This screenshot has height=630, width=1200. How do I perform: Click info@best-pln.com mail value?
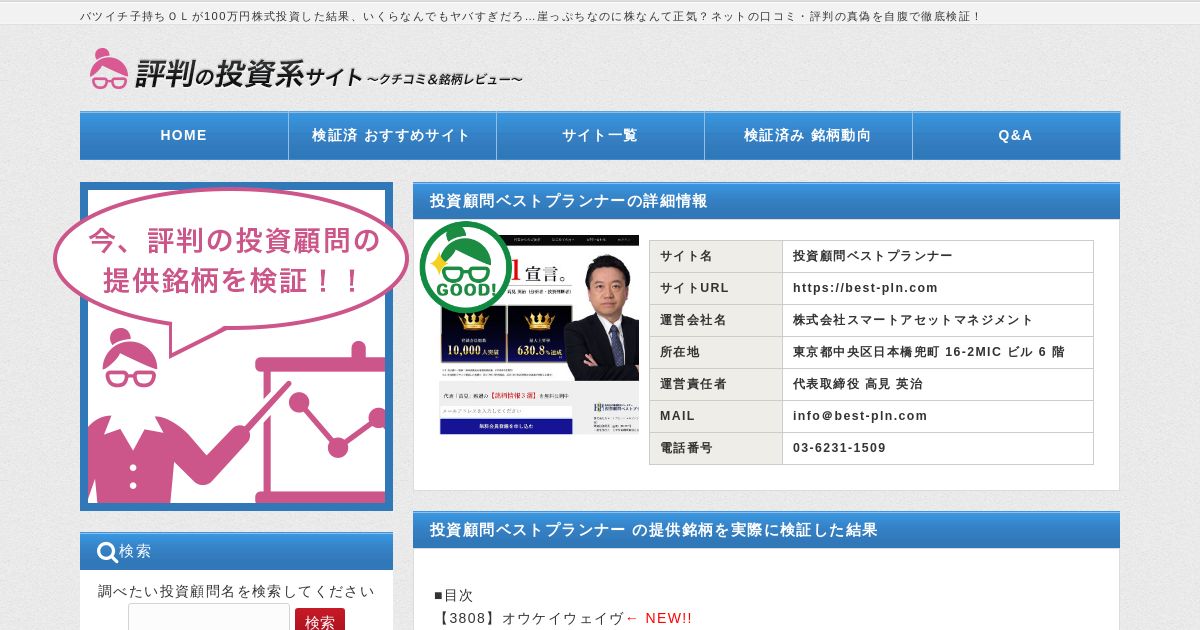pyautogui.click(x=860, y=416)
